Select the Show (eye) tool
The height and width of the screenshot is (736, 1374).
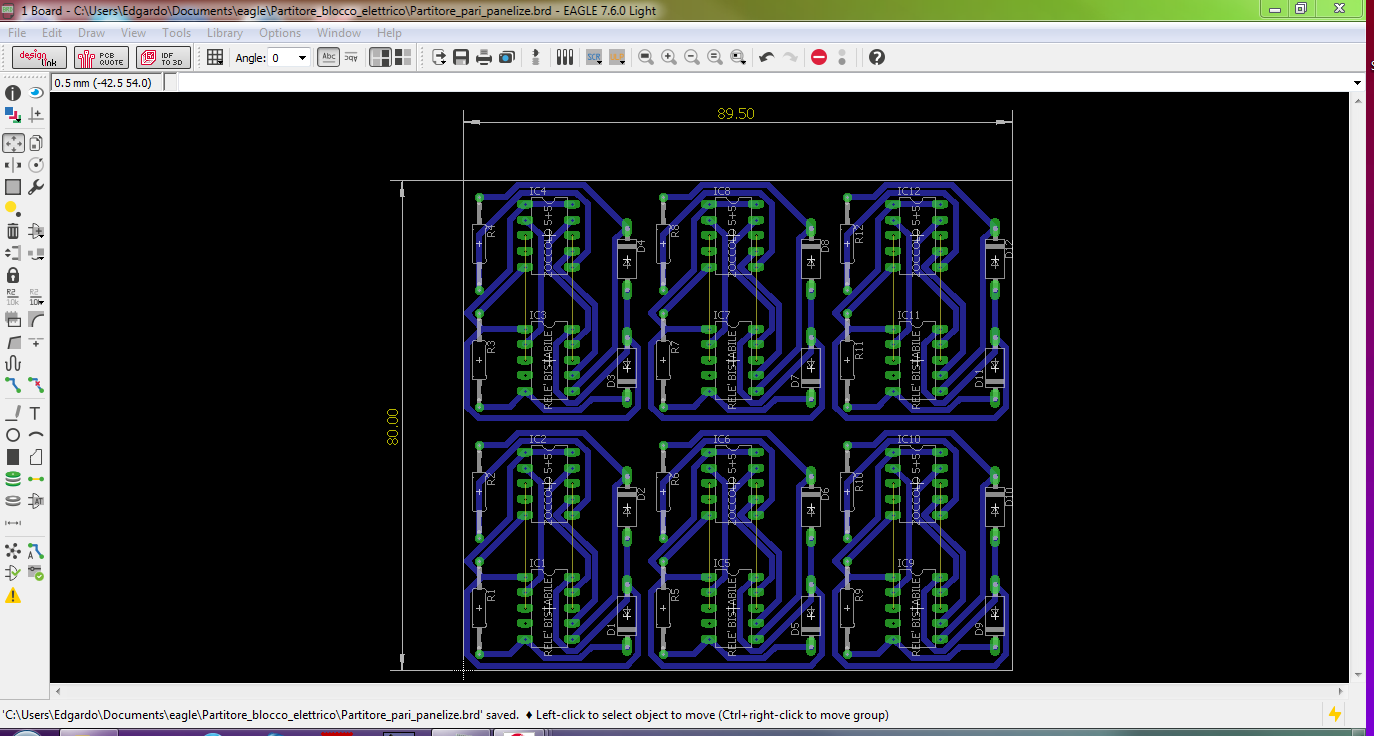coord(36,93)
